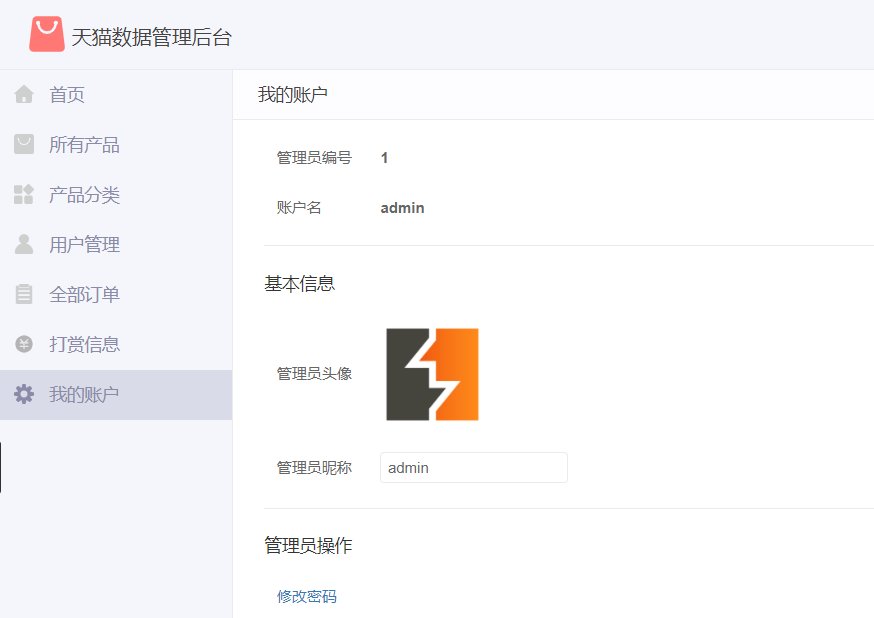Select 产品分类 in the sidebar
874x618 pixels.
tap(116, 194)
